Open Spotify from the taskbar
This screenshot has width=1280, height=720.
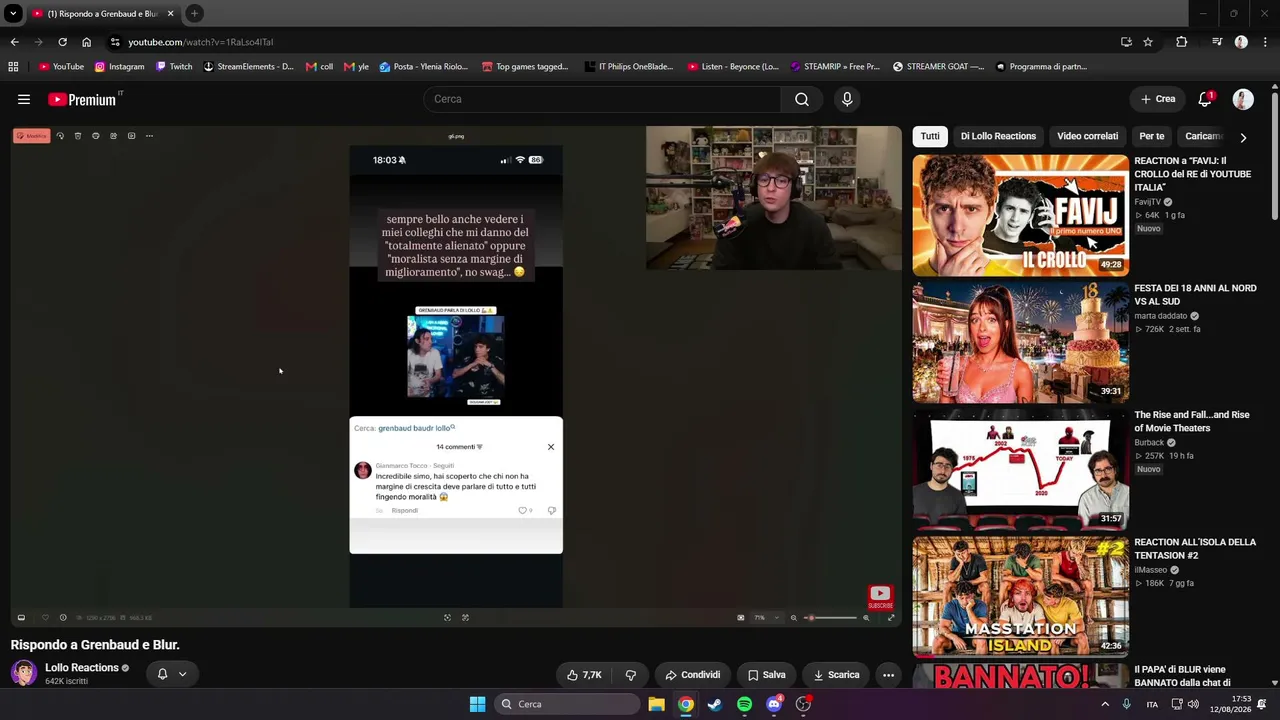point(744,704)
